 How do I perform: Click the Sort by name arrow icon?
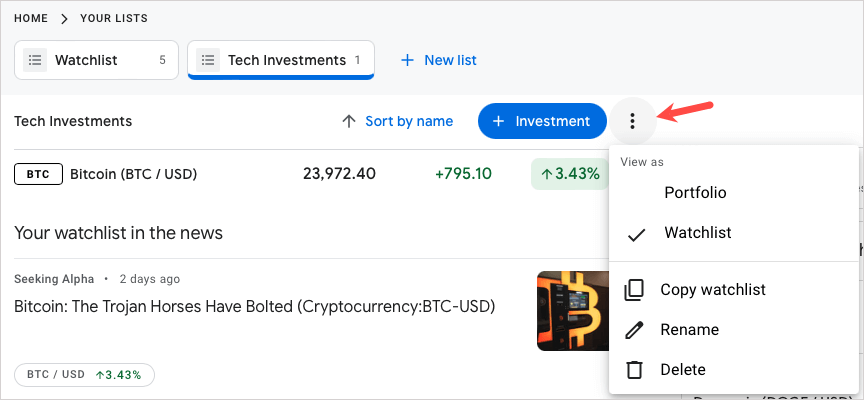[x=349, y=121]
